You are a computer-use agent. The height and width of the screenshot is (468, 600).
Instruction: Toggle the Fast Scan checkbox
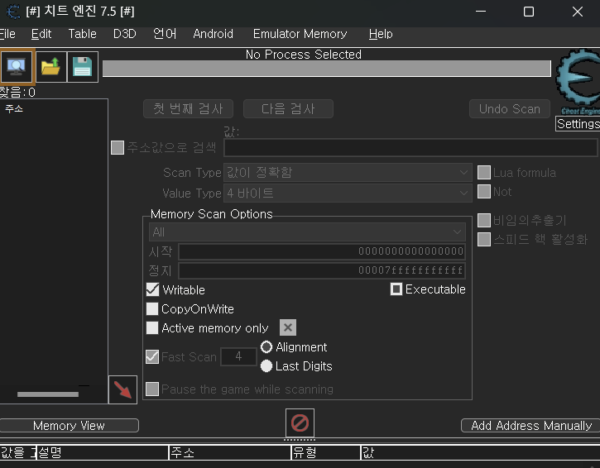coord(152,357)
